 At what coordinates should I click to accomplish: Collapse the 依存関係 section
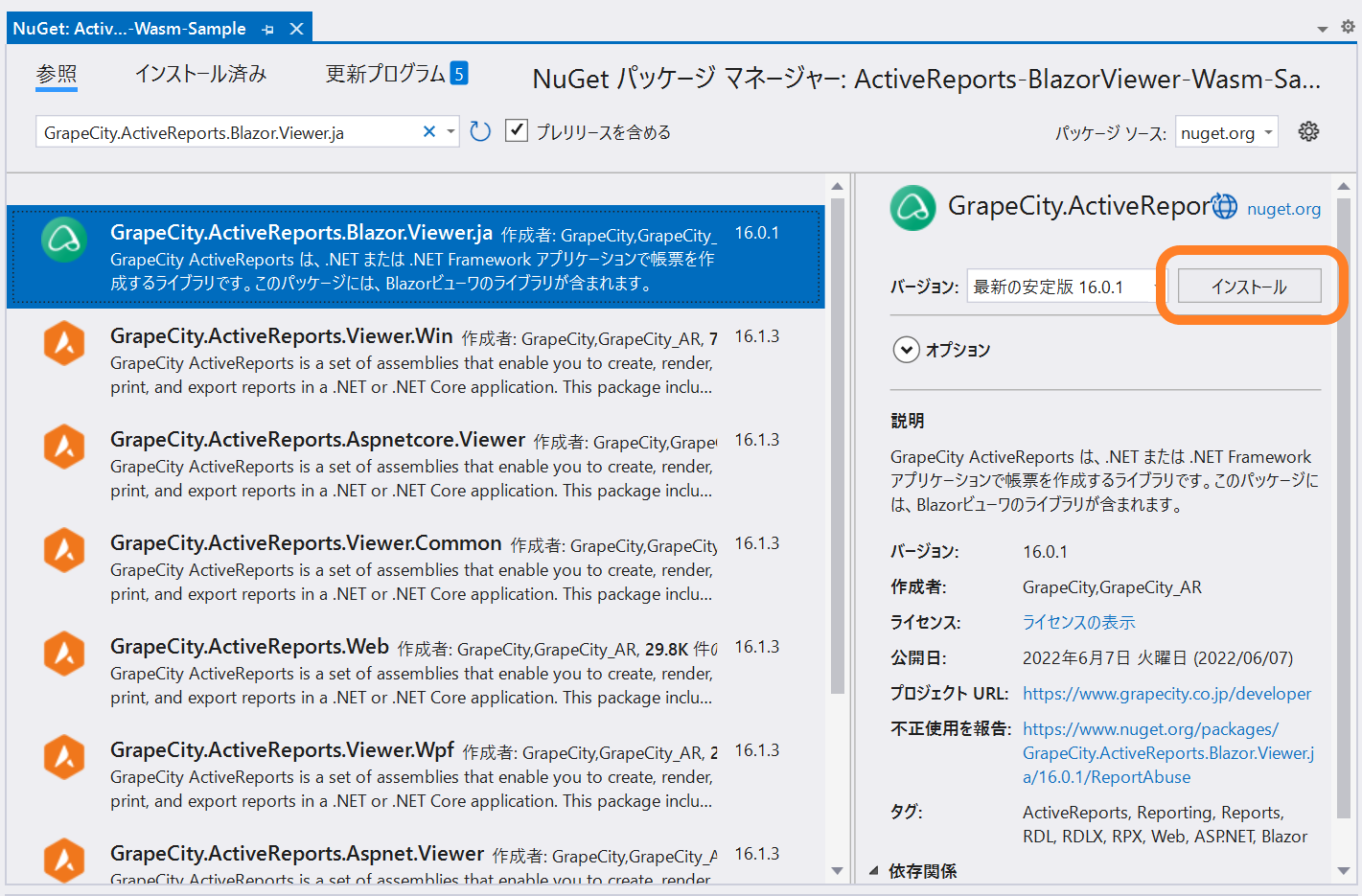873,871
